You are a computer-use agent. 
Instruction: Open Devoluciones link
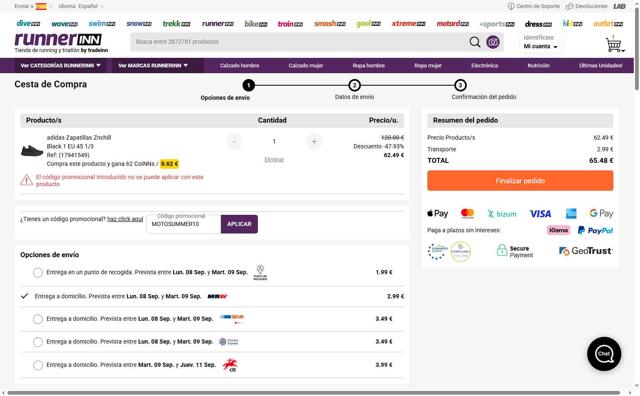coord(587,6)
